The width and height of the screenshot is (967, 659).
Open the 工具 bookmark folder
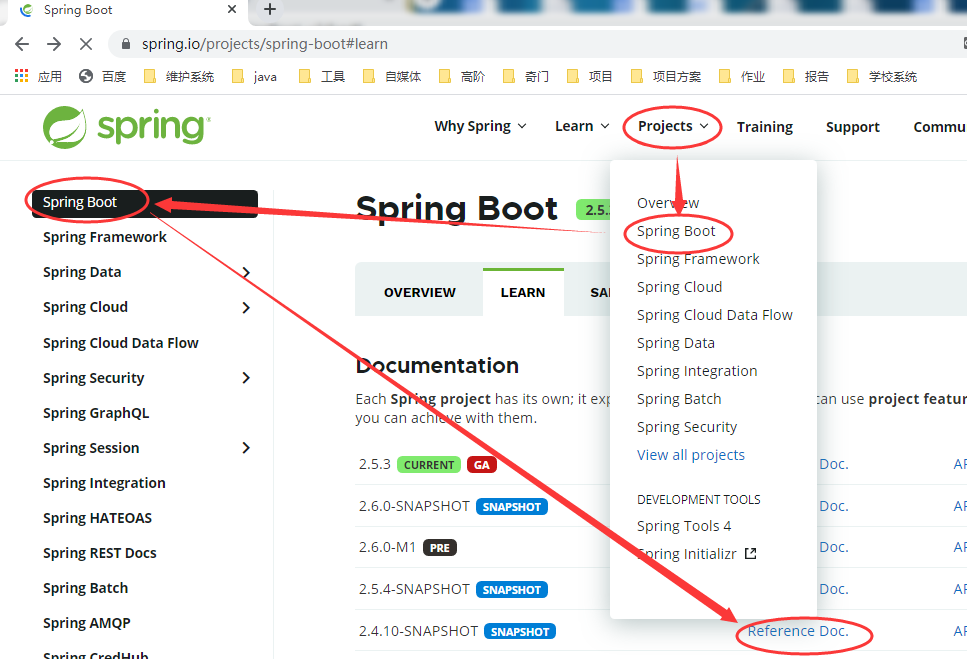tap(321, 76)
